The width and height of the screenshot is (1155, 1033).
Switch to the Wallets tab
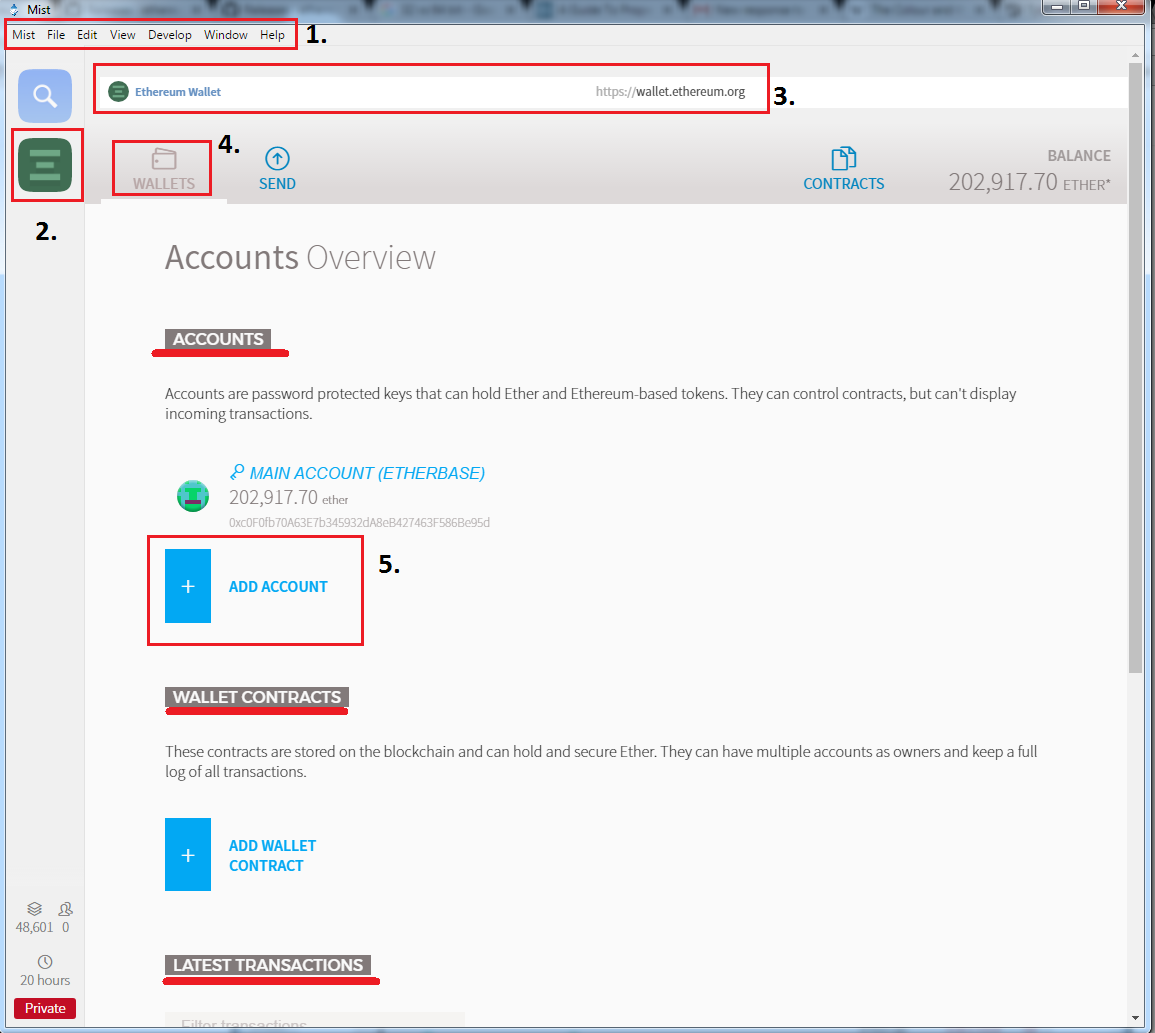(164, 170)
